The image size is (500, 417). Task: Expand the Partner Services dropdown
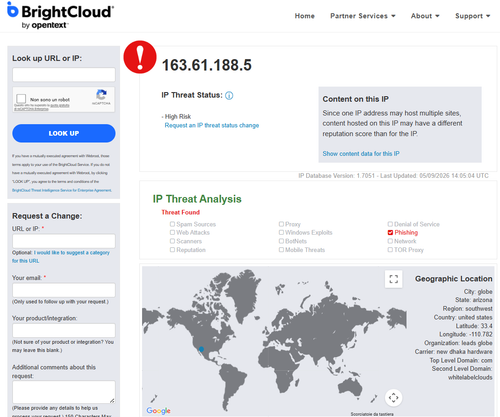(363, 16)
